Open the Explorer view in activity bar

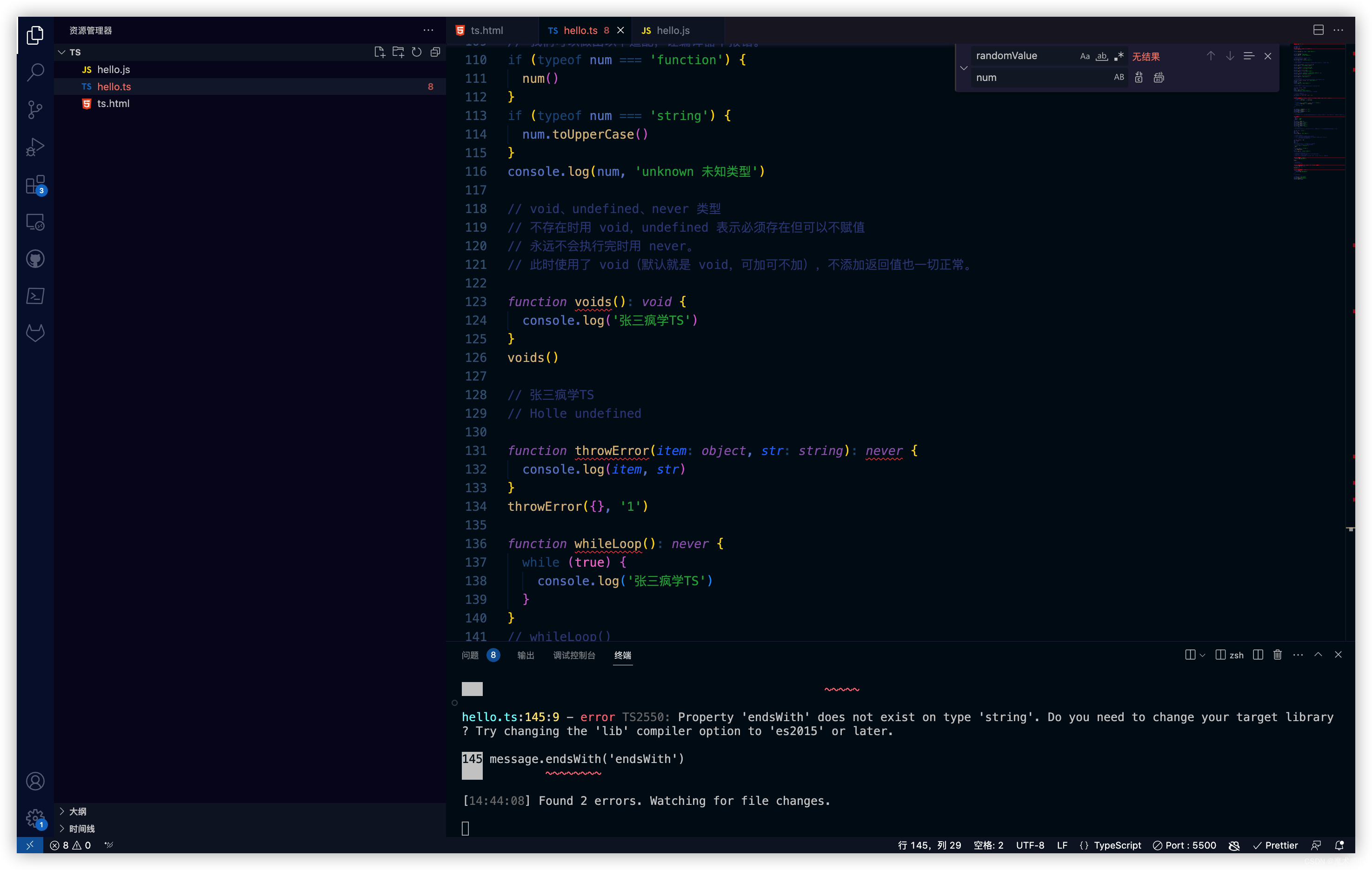[35, 35]
